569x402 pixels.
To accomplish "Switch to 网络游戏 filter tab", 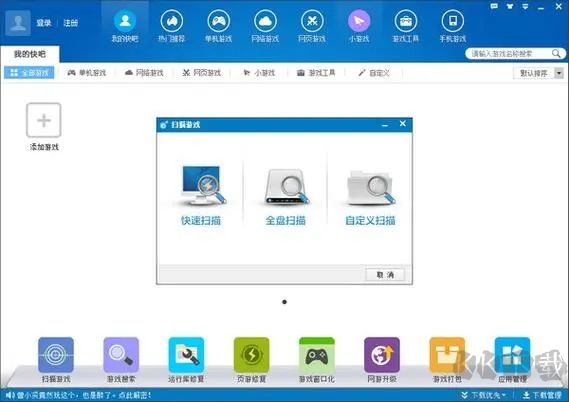I will point(144,73).
